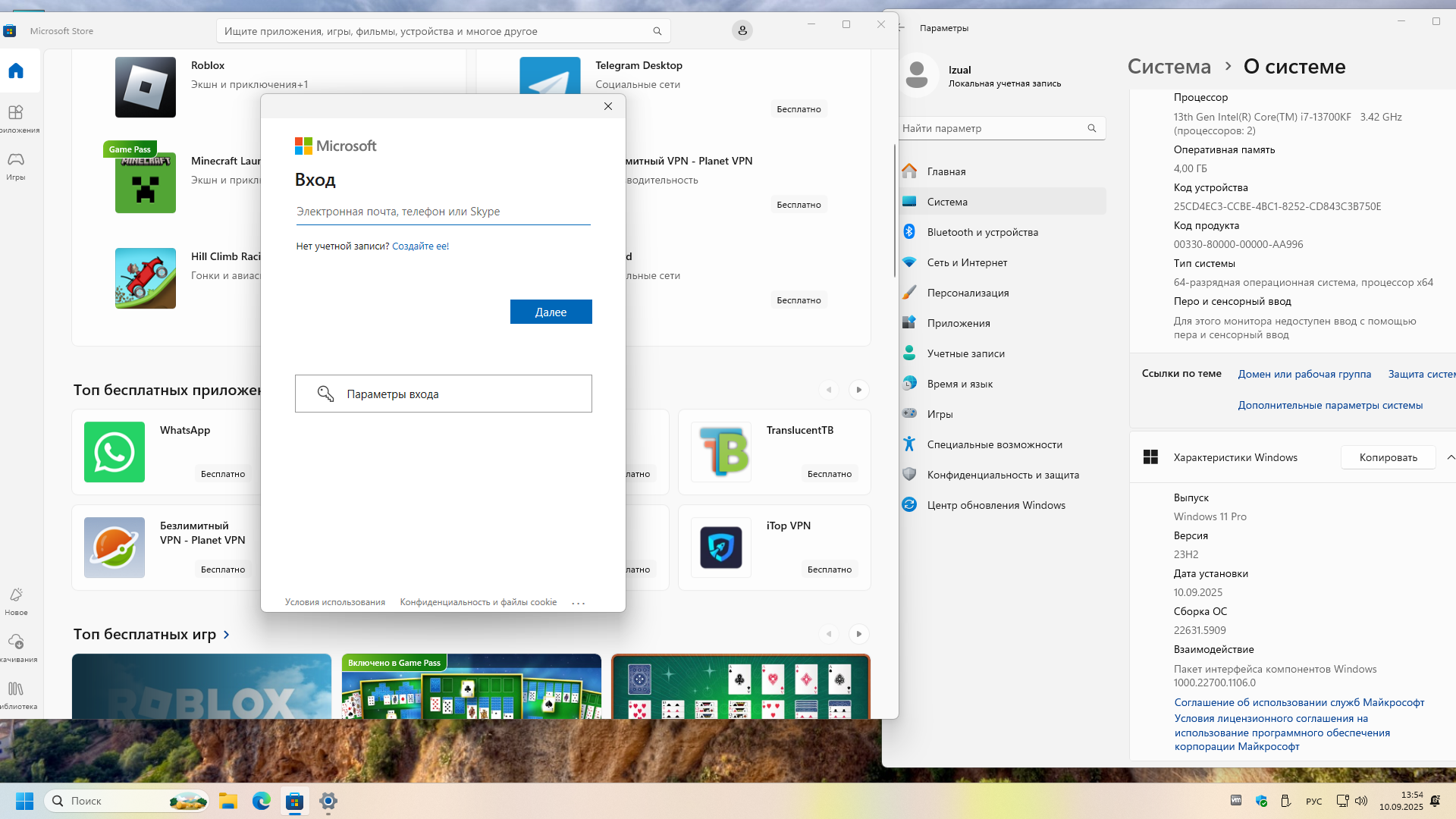Open Игры in Settings sidebar

point(1001,414)
